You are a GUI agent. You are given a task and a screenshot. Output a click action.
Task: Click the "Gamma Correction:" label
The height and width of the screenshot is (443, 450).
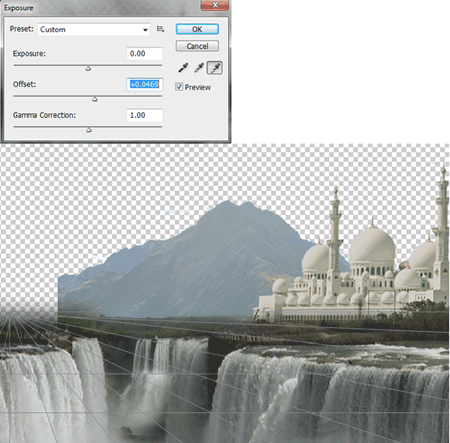[x=44, y=115]
